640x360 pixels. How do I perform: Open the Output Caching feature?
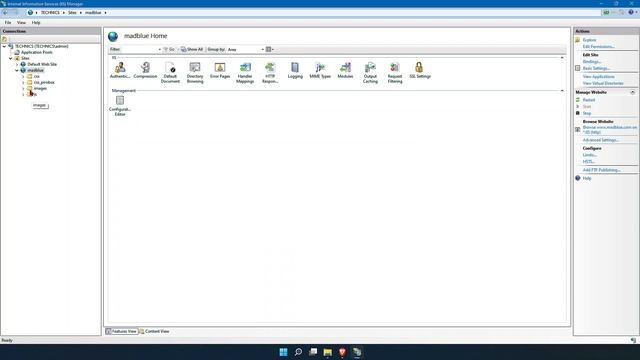pyautogui.click(x=370, y=73)
